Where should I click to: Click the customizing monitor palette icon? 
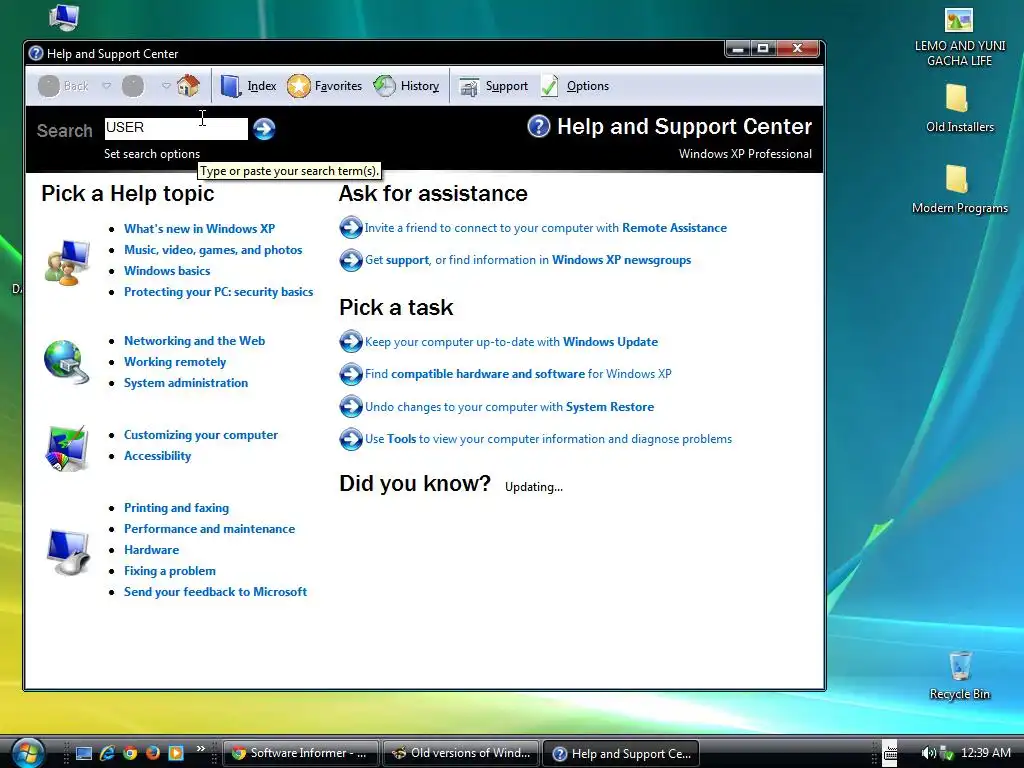[67, 448]
